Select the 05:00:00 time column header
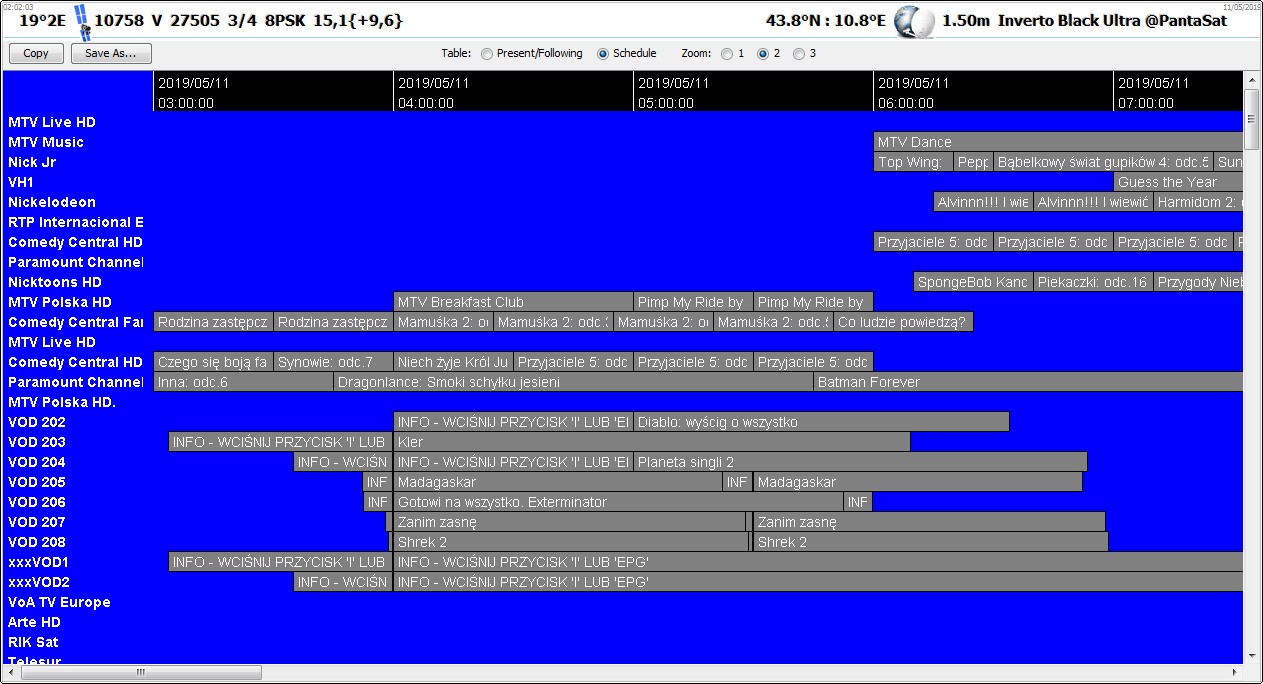Screen dimensions: 1263x684 pyautogui.click(x=753, y=92)
